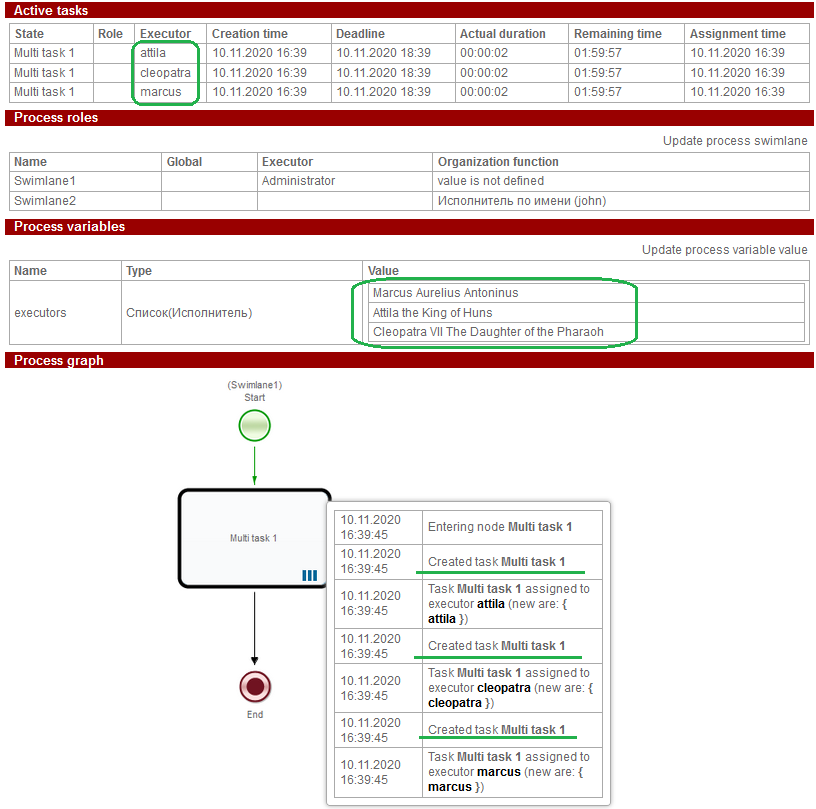Collapse the Active tasks section header
Screen dimensions: 816x809
click(x=51, y=11)
